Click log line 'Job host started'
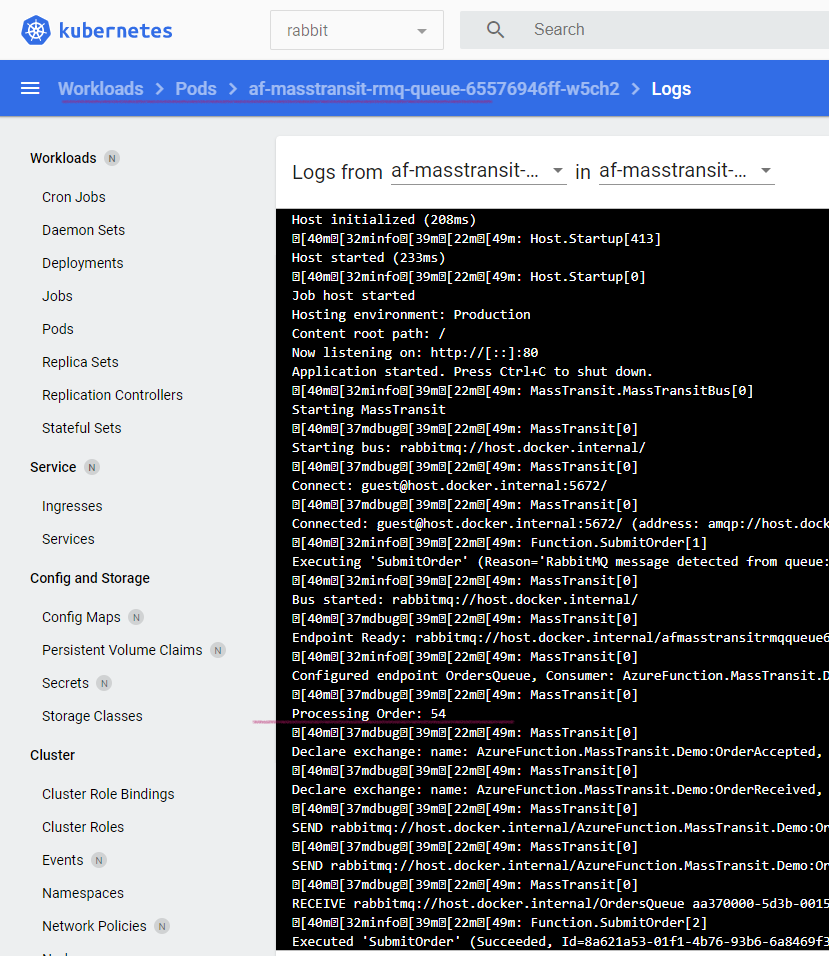 353,296
